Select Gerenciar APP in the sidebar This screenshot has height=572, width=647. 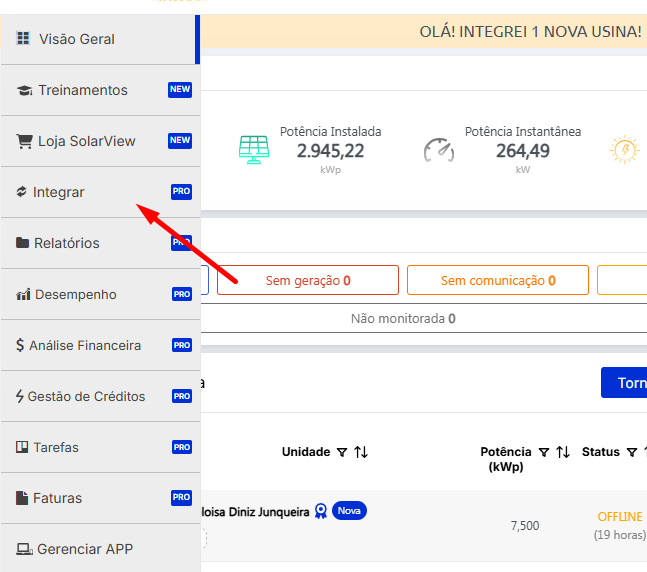(85, 549)
